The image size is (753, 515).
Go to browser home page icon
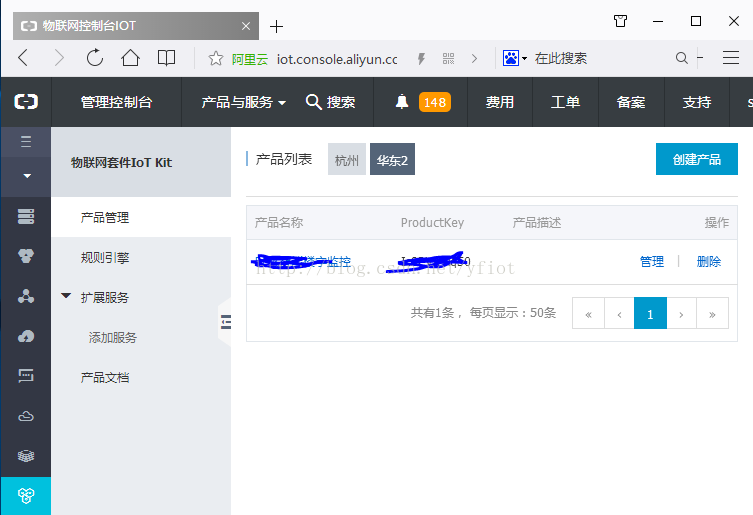pyautogui.click(x=130, y=58)
